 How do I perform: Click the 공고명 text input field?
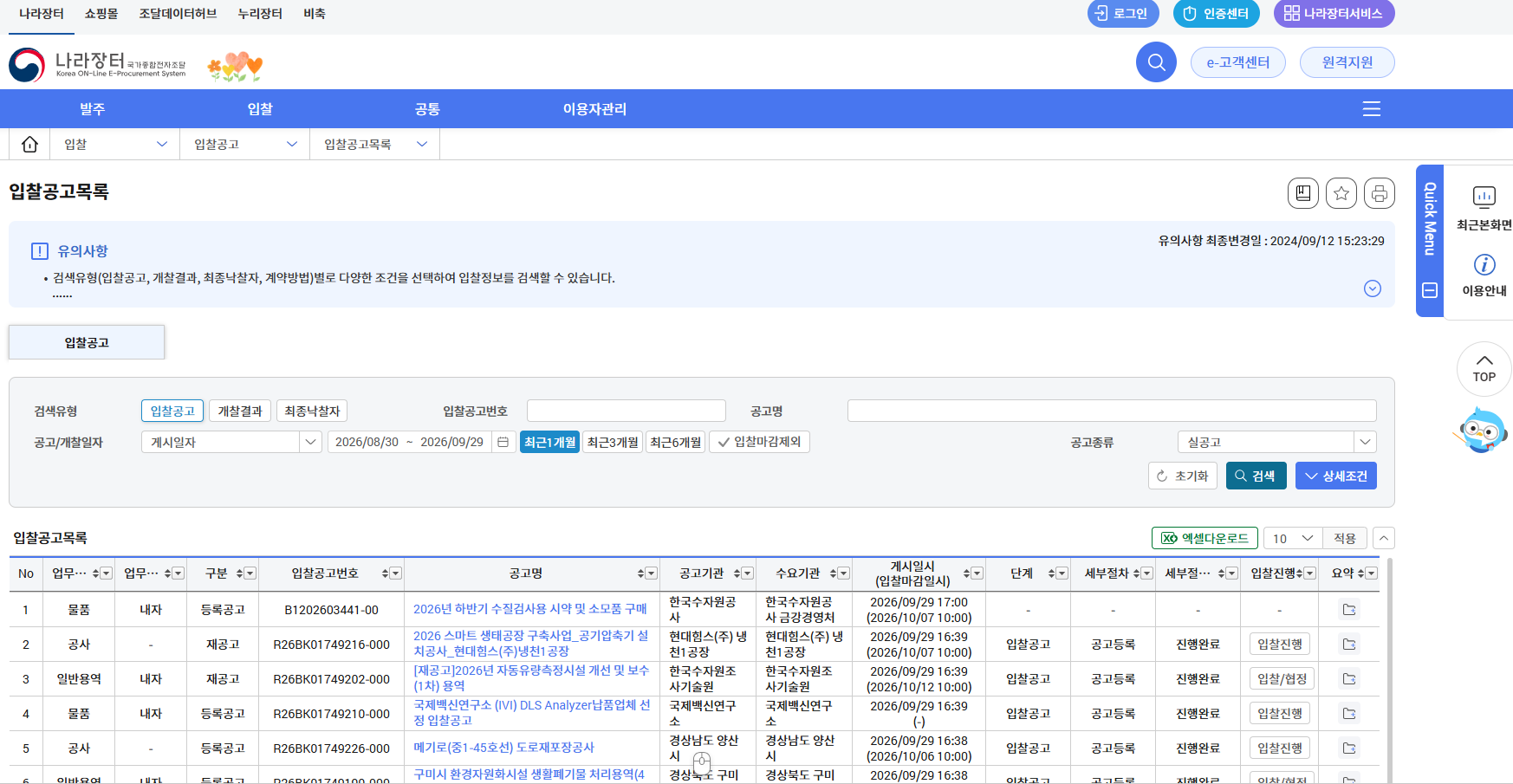[1112, 411]
